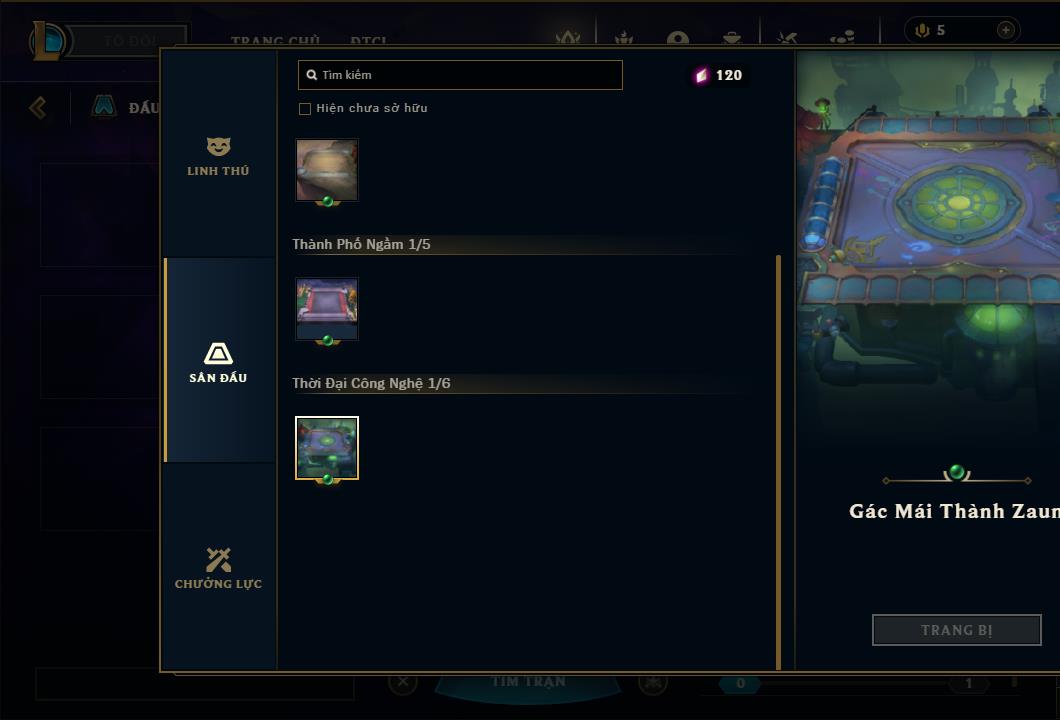Click the plus icon beside the currency count
This screenshot has width=1060, height=720.
coord(1005,30)
